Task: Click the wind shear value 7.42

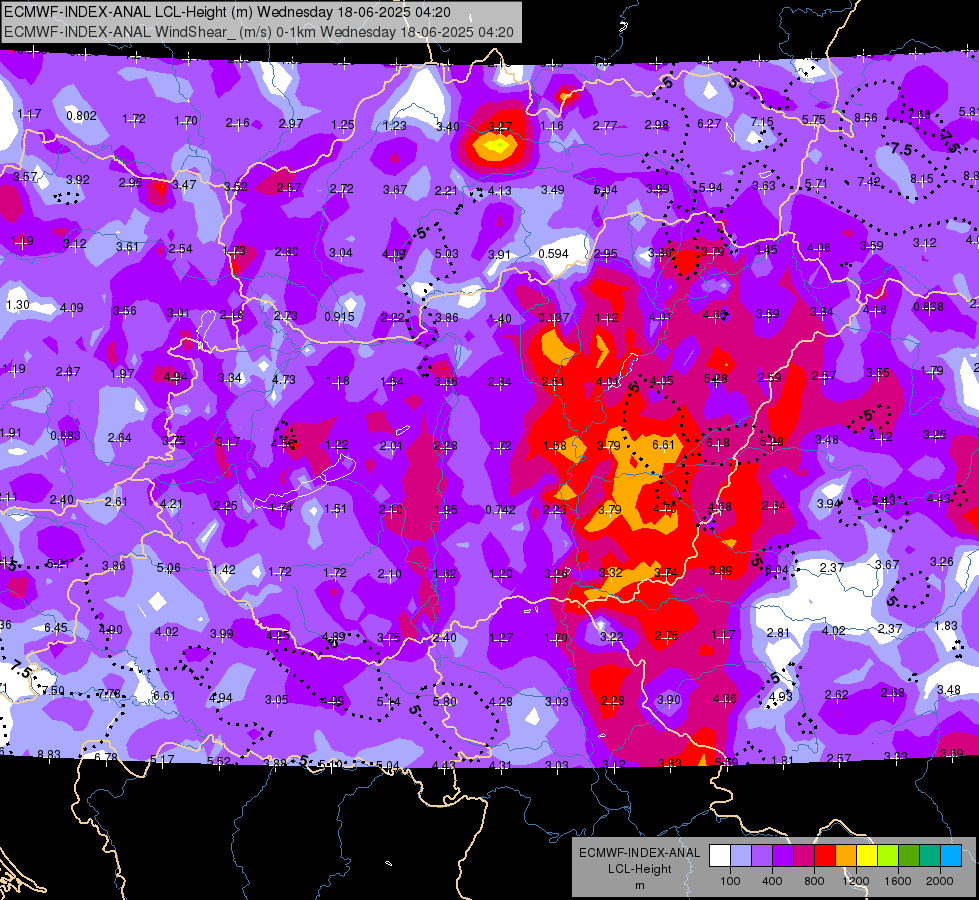Action: pos(869,182)
